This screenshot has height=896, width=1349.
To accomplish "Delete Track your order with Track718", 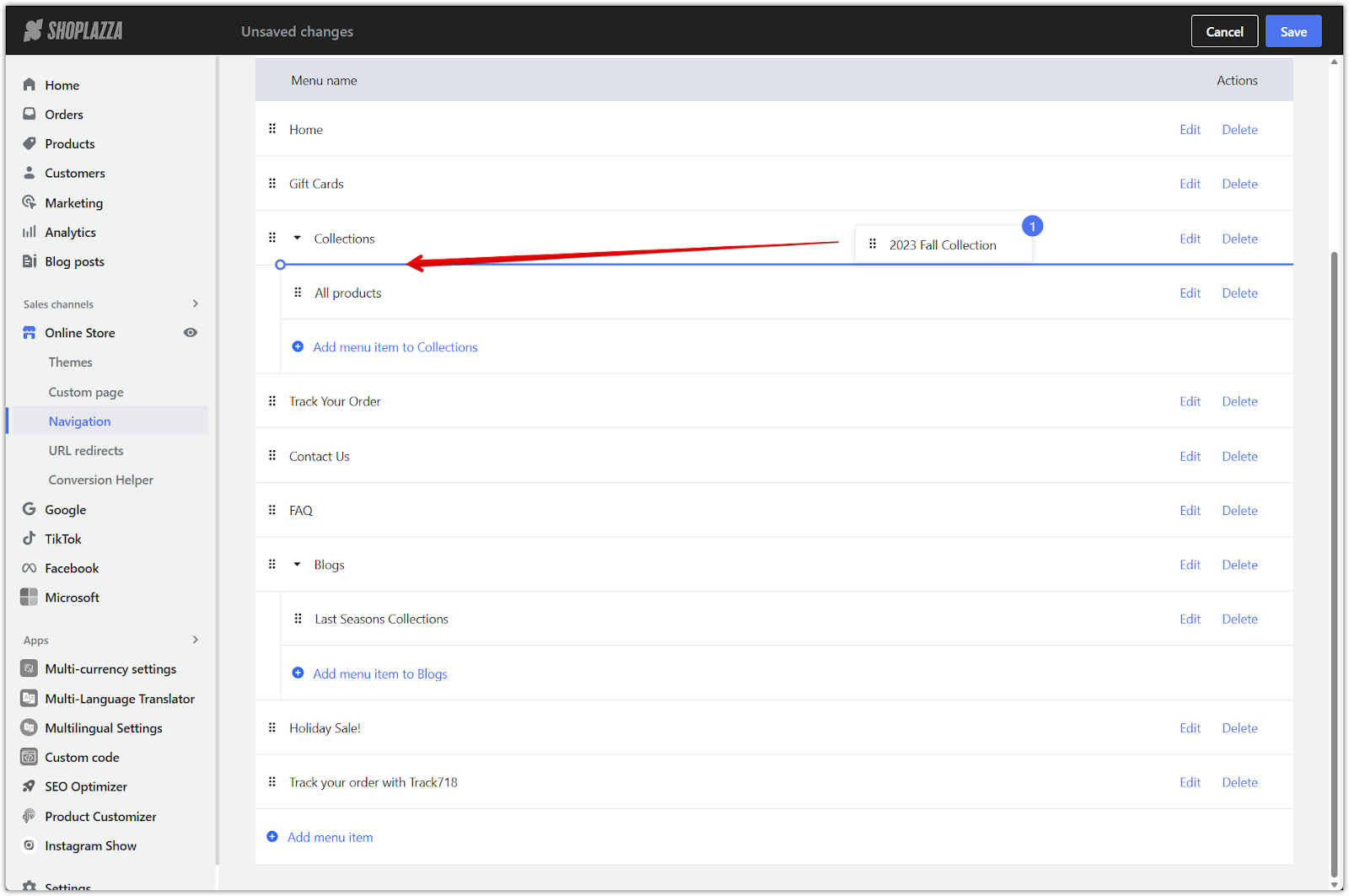I will (x=1239, y=782).
